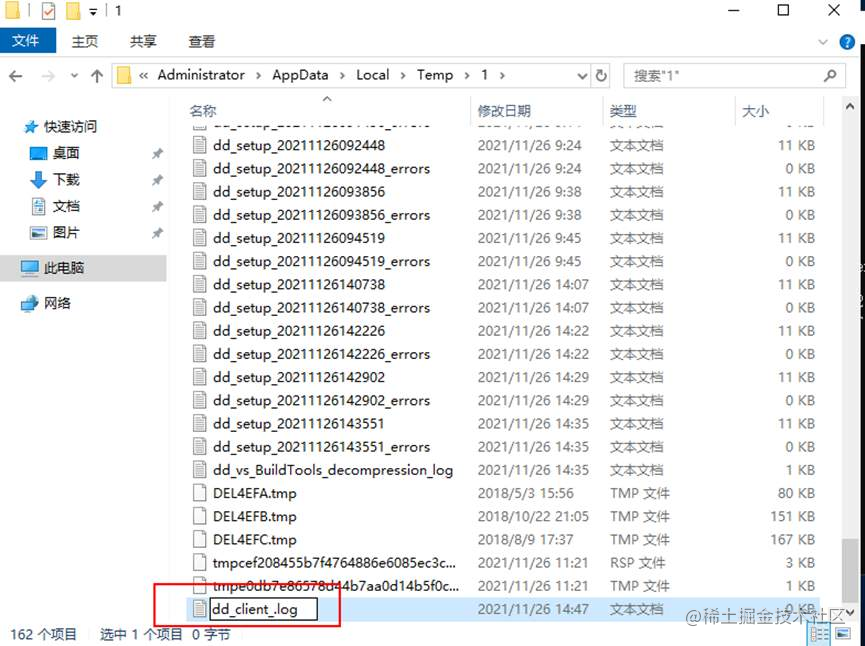Enable details view from status bar
Viewport: 865px width, 646px height.
point(820,633)
